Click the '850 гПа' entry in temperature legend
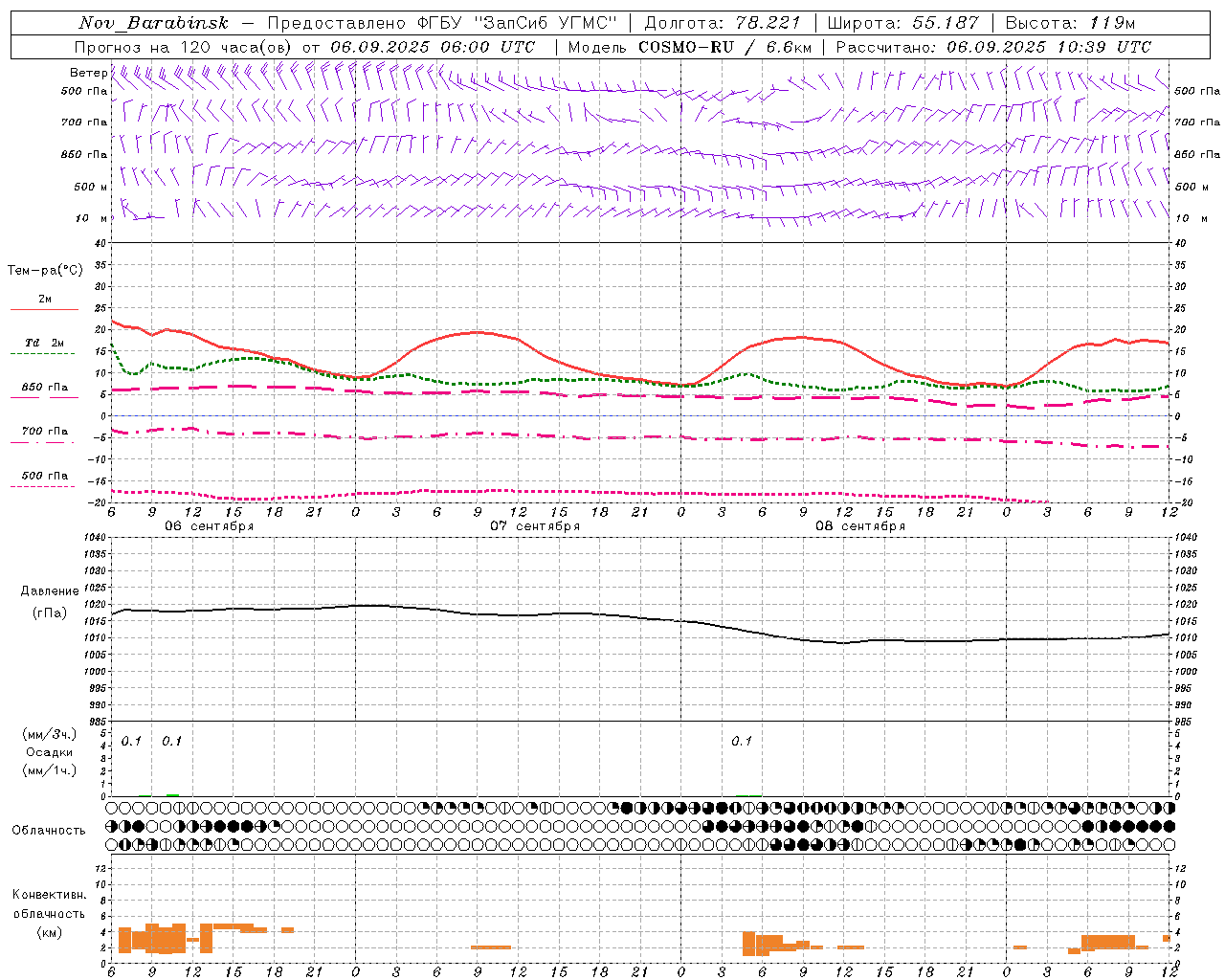Viewport: 1225px width, 980px height. pyautogui.click(x=45, y=388)
